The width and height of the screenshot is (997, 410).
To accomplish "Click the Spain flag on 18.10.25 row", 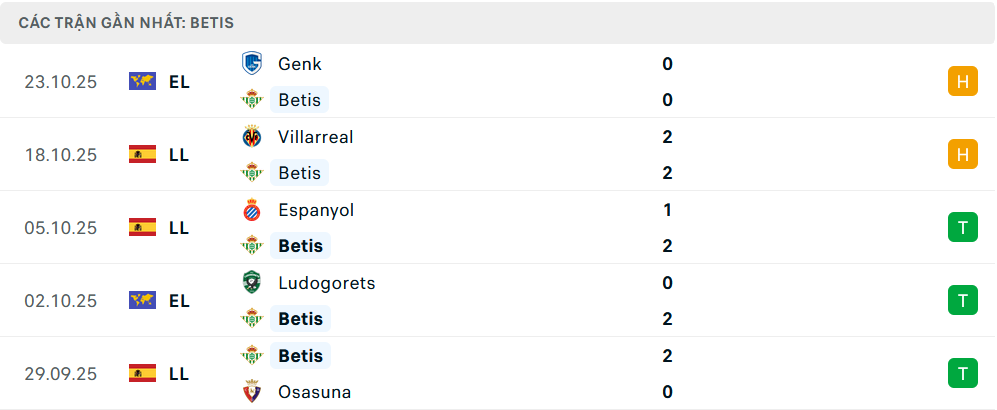I will point(142,155).
